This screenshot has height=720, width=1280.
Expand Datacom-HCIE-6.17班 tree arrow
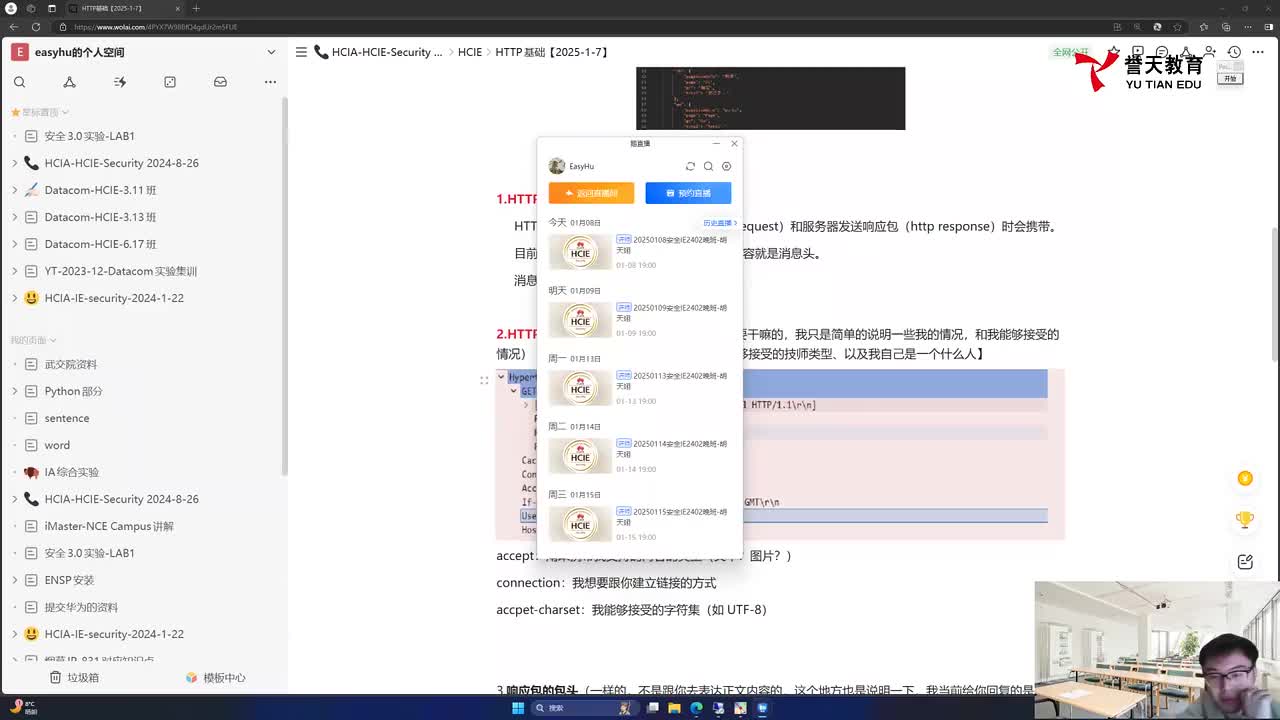pos(14,244)
